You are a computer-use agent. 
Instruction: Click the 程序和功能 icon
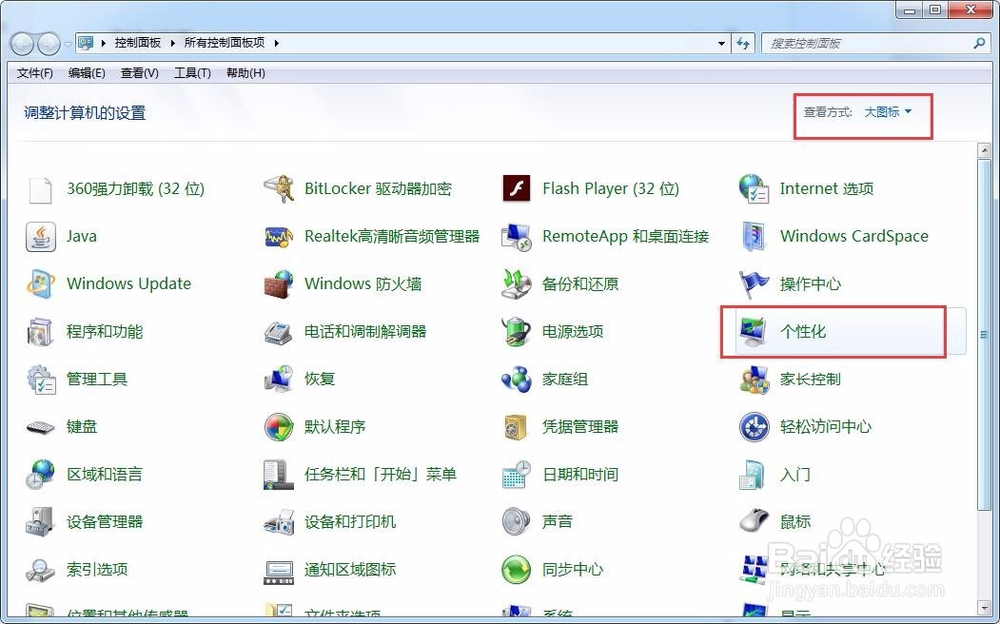41,332
